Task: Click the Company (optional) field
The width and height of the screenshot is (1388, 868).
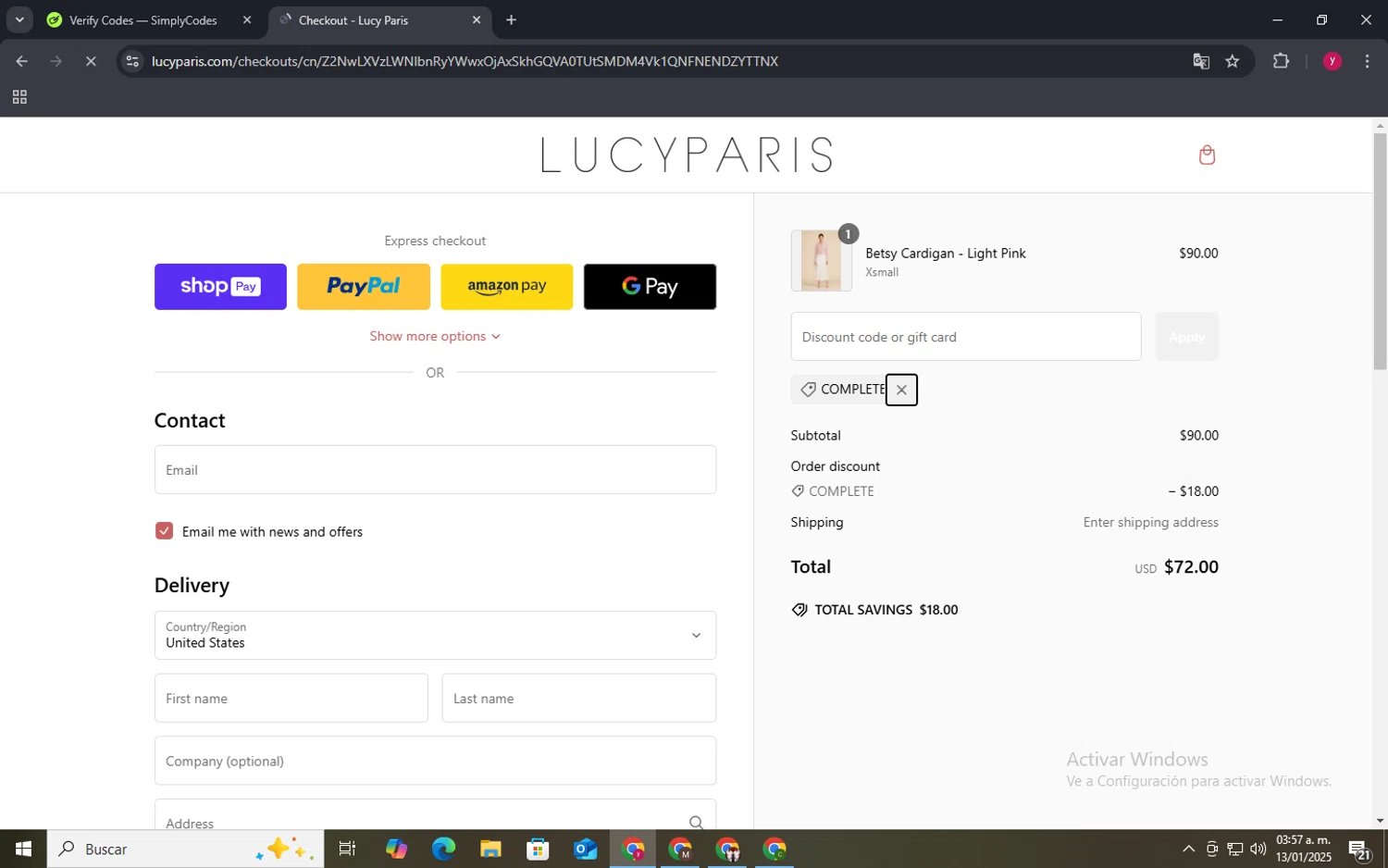Action: point(435,761)
